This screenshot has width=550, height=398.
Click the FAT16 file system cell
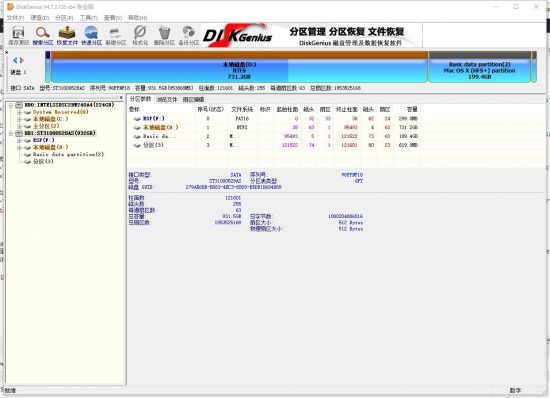click(242, 119)
